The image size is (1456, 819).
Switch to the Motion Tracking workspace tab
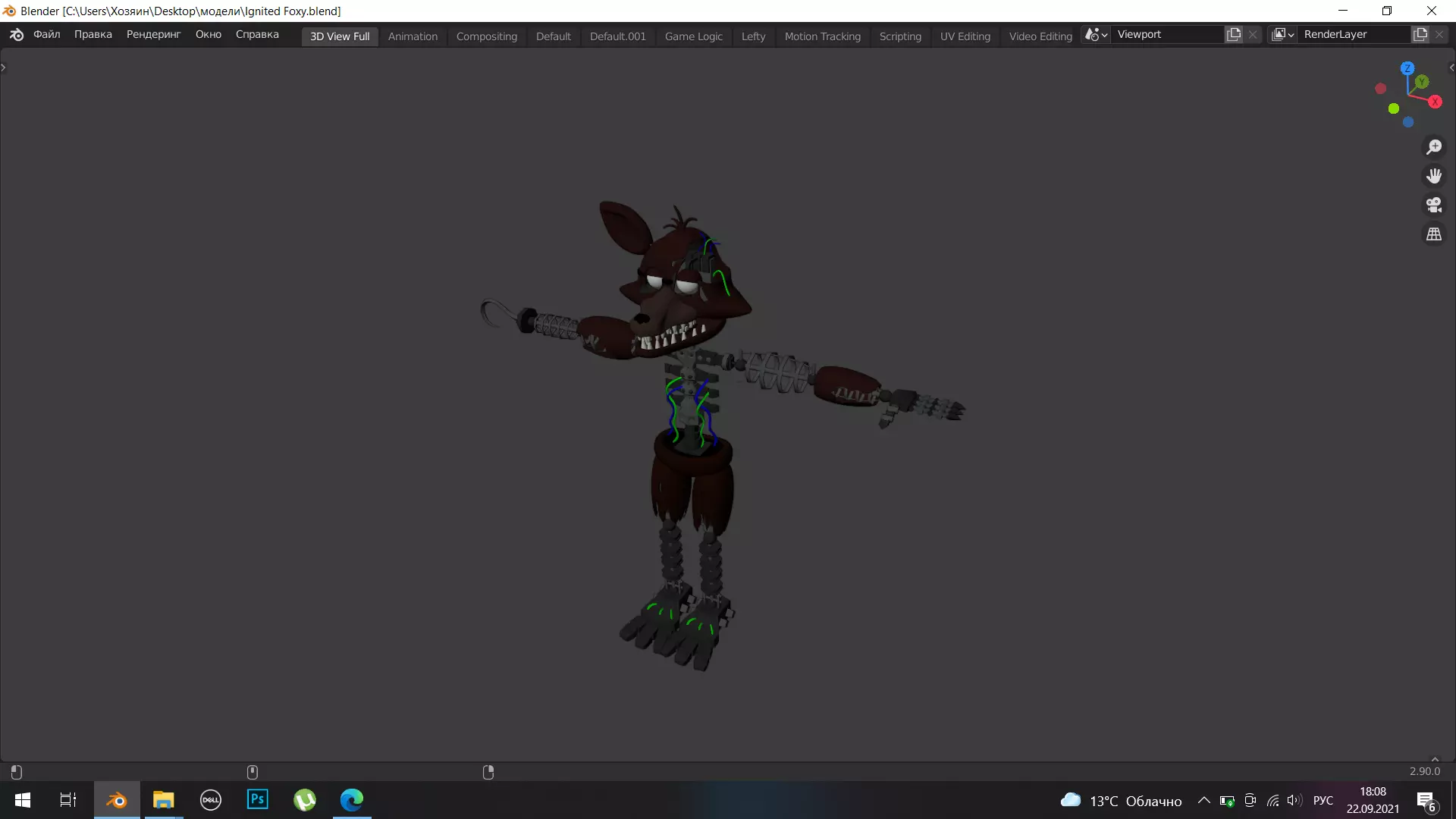[x=823, y=36]
